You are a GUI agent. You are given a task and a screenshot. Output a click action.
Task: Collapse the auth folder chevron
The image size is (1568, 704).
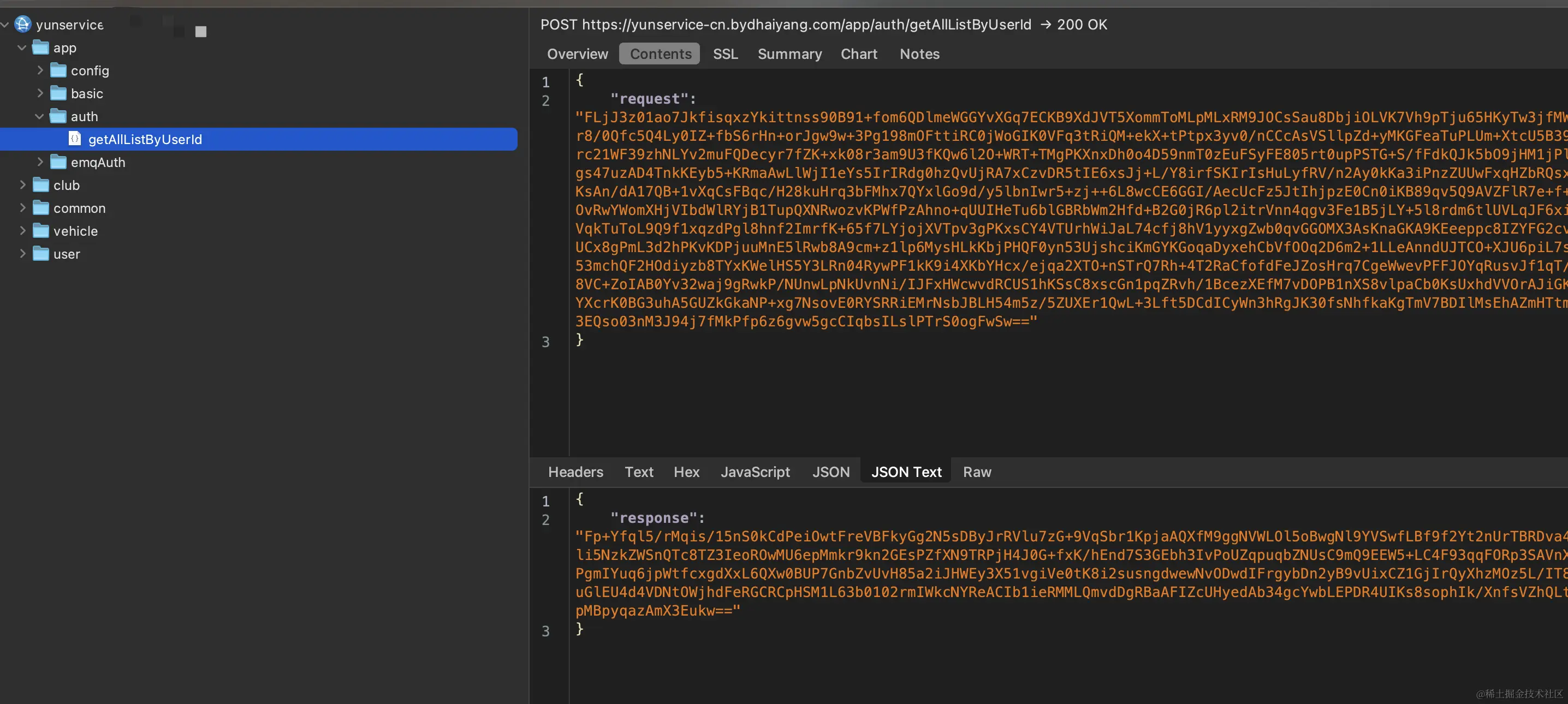tap(39, 116)
